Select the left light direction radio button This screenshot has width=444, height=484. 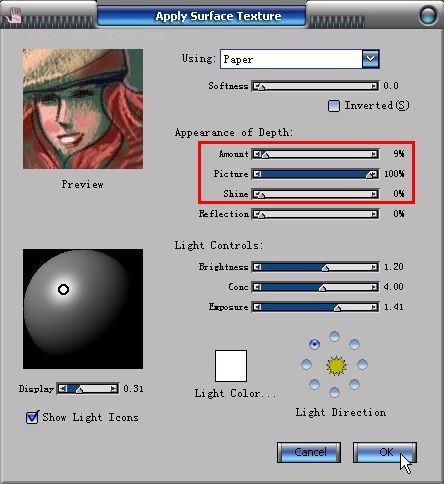coord(306,364)
